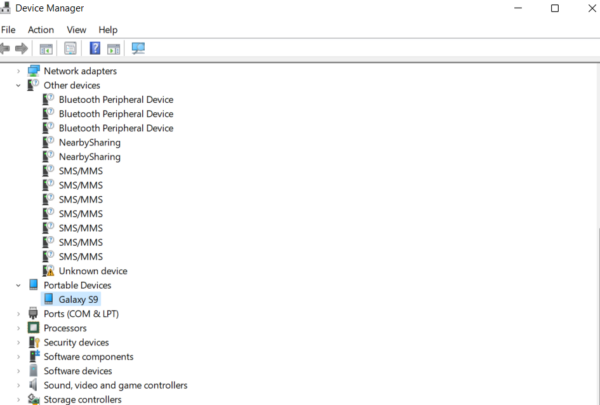Click the Properties toolbar icon

point(70,48)
